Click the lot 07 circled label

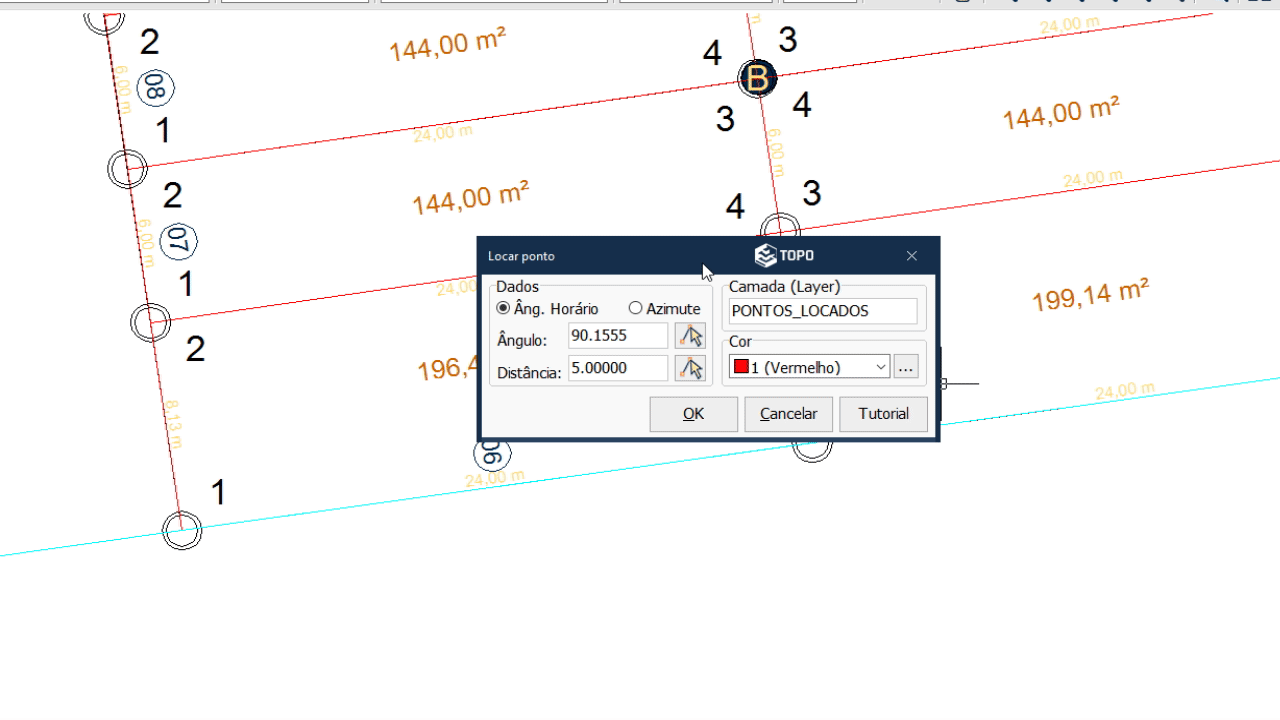pyautogui.click(x=178, y=240)
